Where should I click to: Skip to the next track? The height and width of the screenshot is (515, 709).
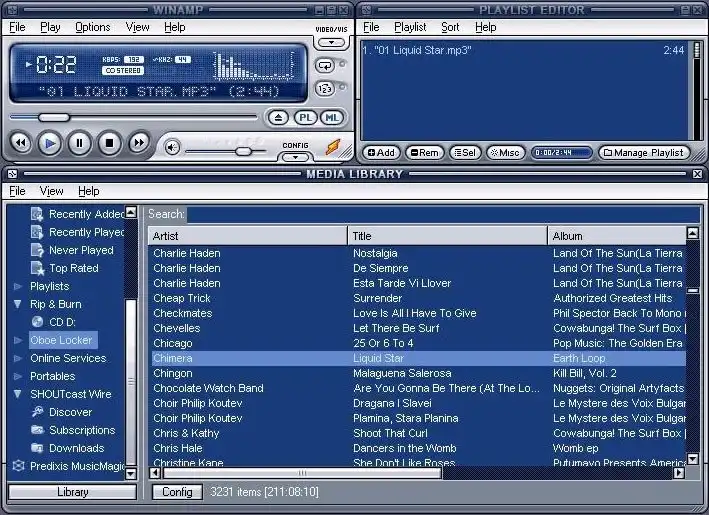point(139,144)
